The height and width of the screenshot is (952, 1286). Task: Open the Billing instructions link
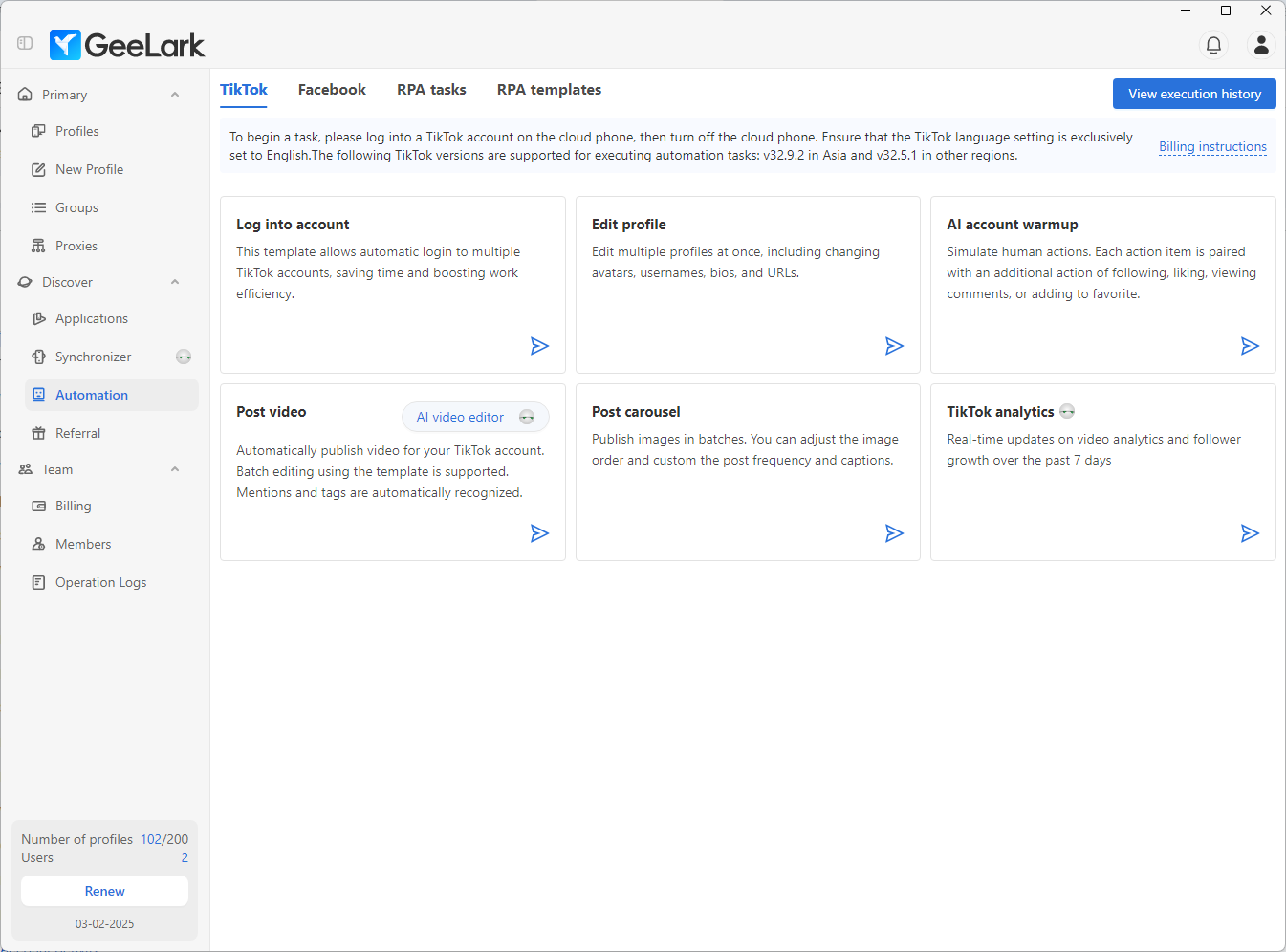(1212, 146)
